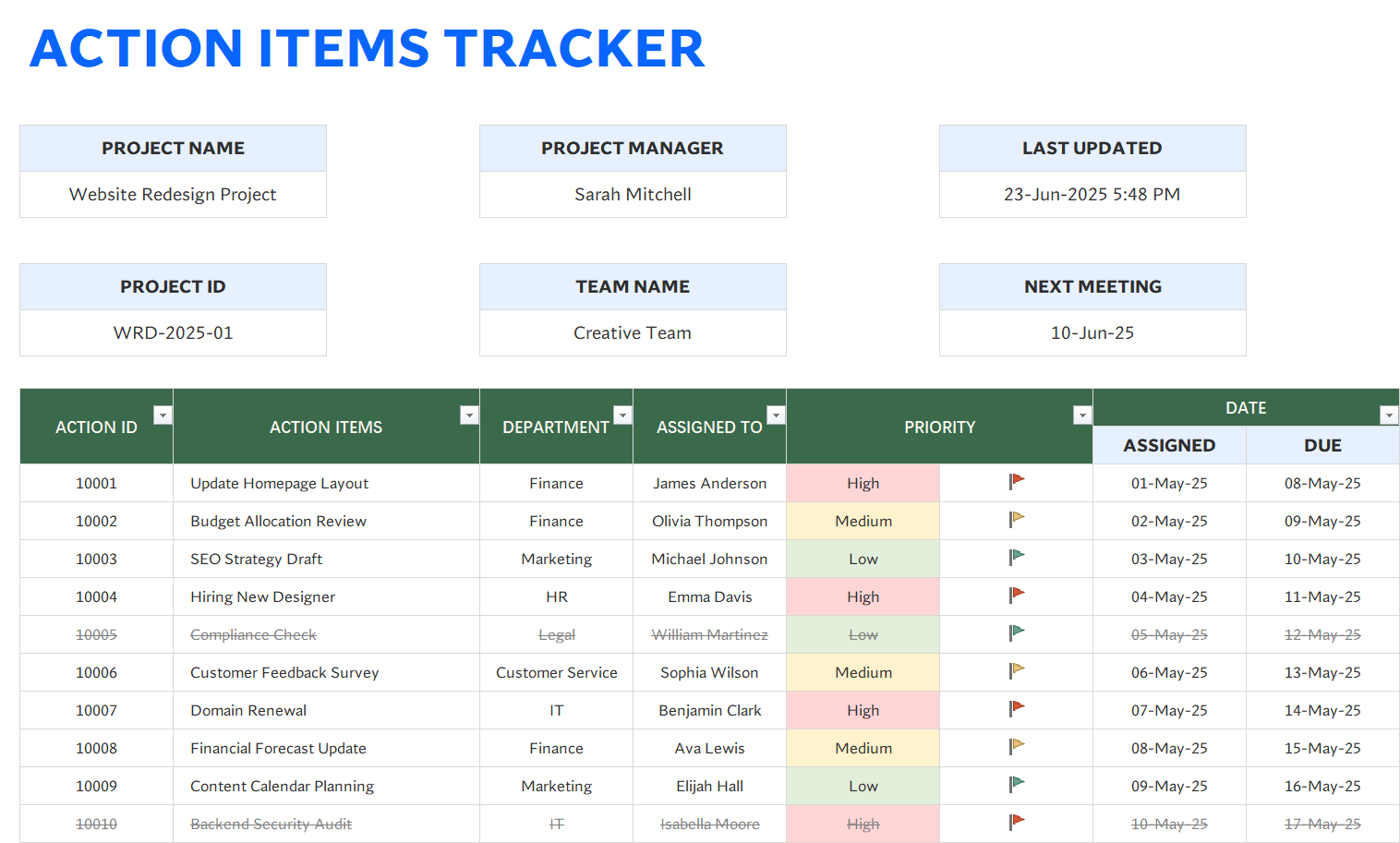The width and height of the screenshot is (1400, 843).
Task: Select the Sarah Mitchell project manager field
Action: tap(633, 195)
